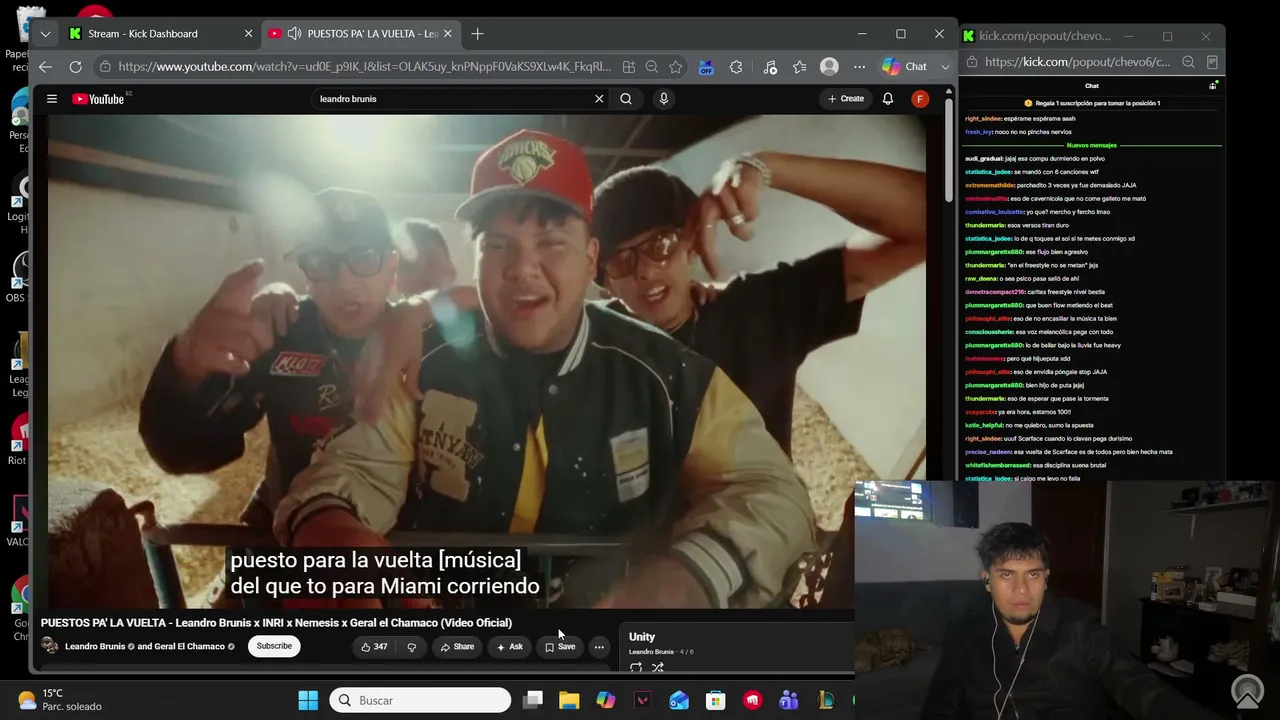Expand the tab actions chevron menu
Screen dimensions: 1280x720
click(x=45, y=33)
